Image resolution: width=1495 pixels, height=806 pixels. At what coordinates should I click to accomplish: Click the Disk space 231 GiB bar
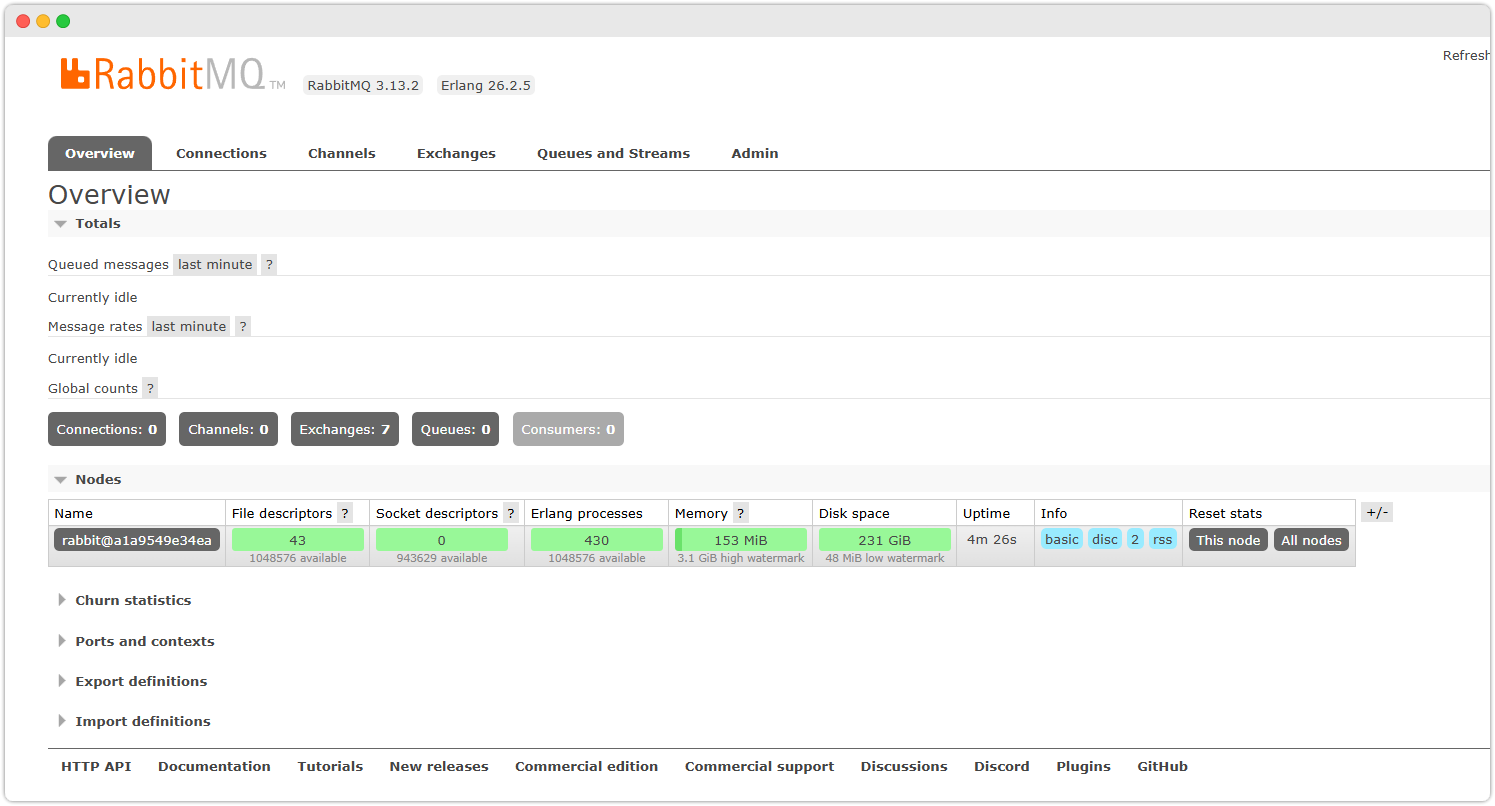(x=885, y=540)
